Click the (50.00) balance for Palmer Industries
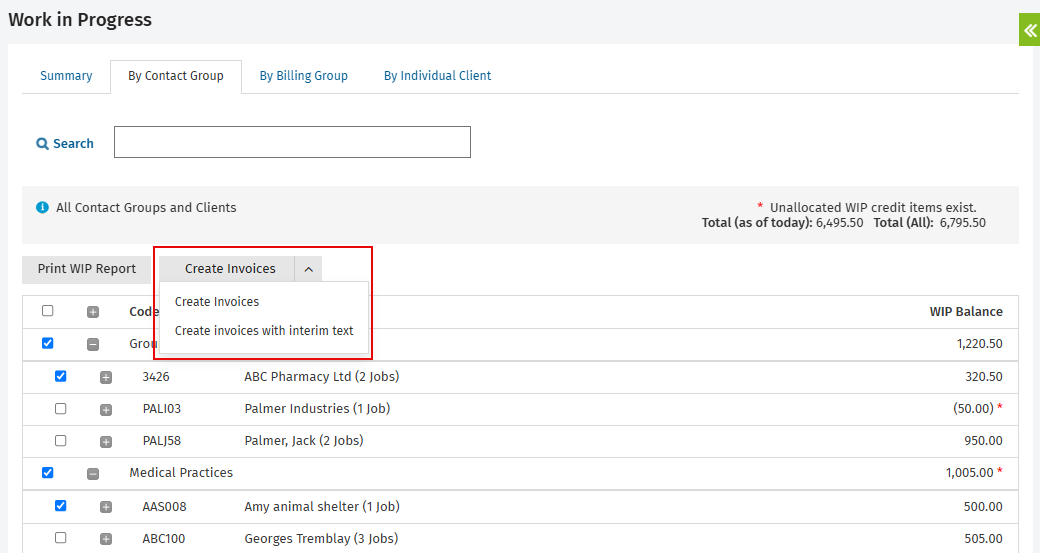Viewport: 1040px width, 553px height. tap(973, 408)
